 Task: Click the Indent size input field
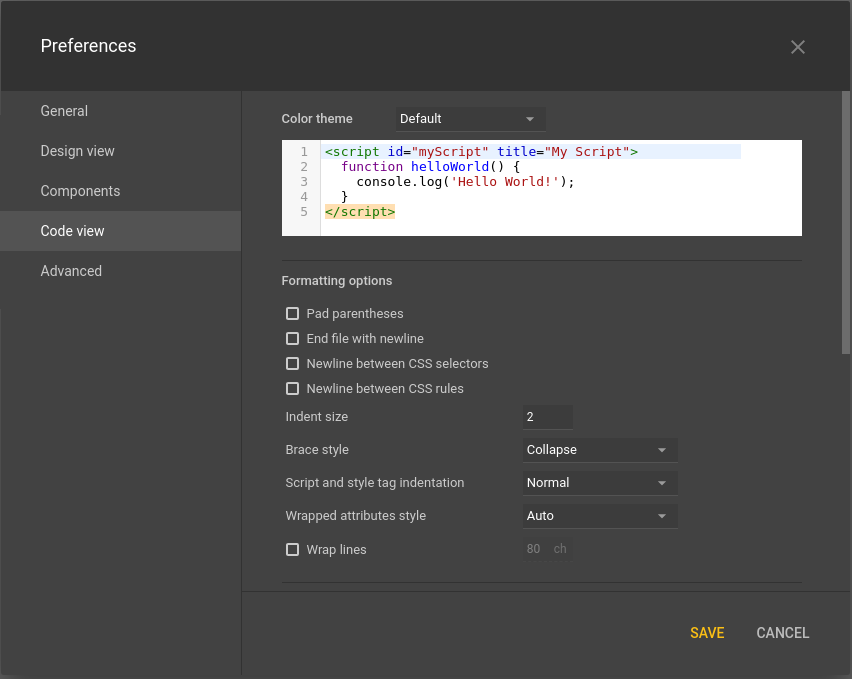tap(547, 417)
